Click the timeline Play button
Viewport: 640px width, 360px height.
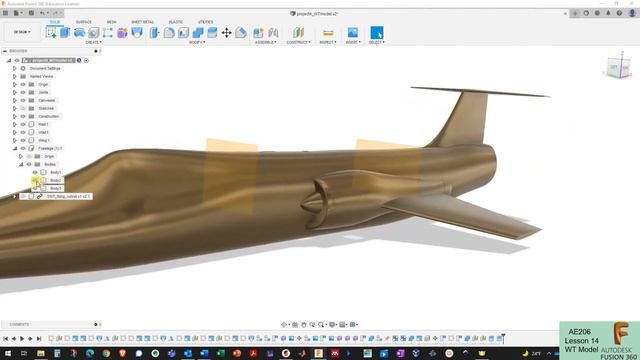22,338
